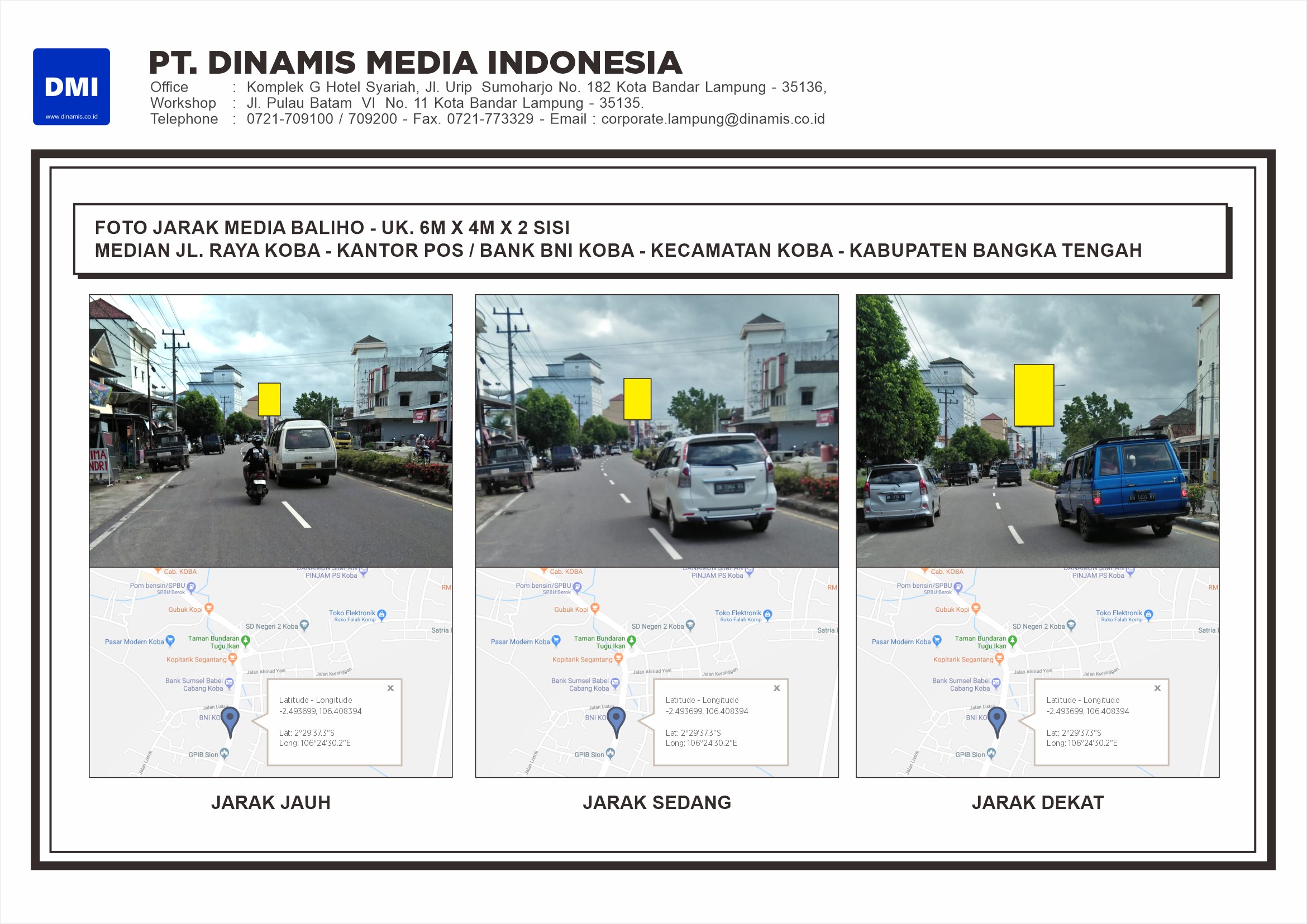This screenshot has width=1307, height=924.
Task: Click the blue location pin in the Jarak Jauh map
Action: coord(230,722)
